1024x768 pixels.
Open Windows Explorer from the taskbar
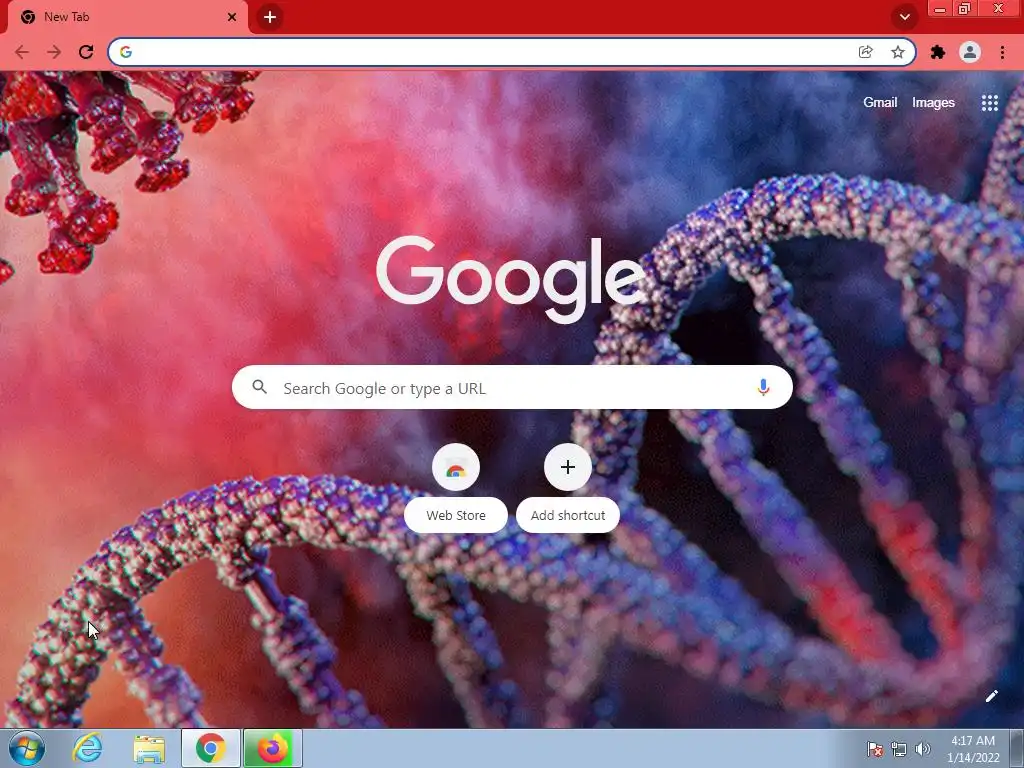[x=149, y=748]
